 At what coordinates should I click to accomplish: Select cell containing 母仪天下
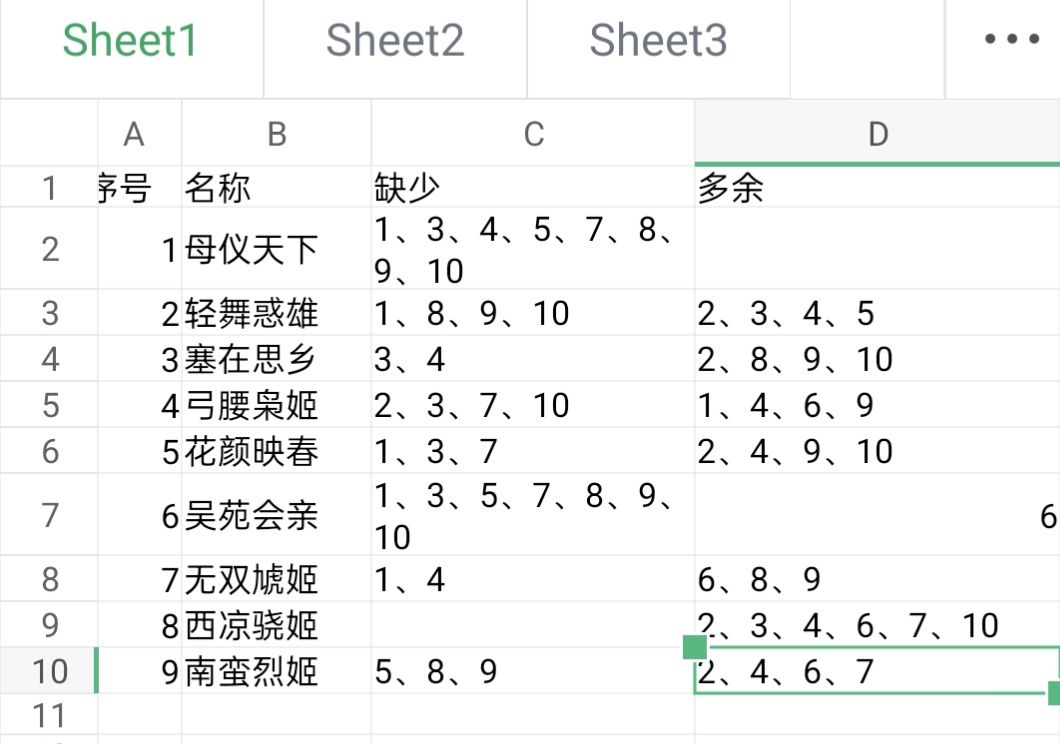[276, 249]
